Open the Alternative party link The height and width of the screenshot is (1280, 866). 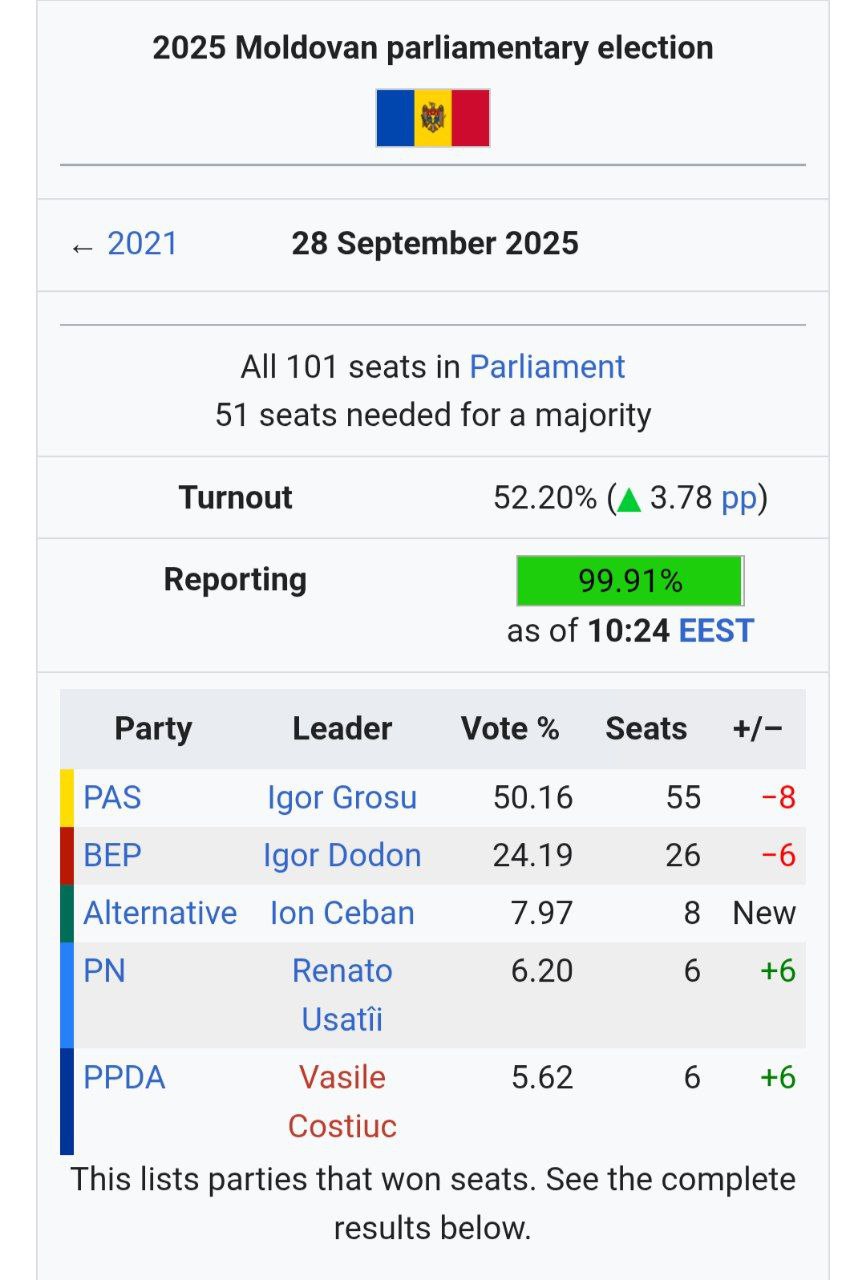(x=160, y=913)
